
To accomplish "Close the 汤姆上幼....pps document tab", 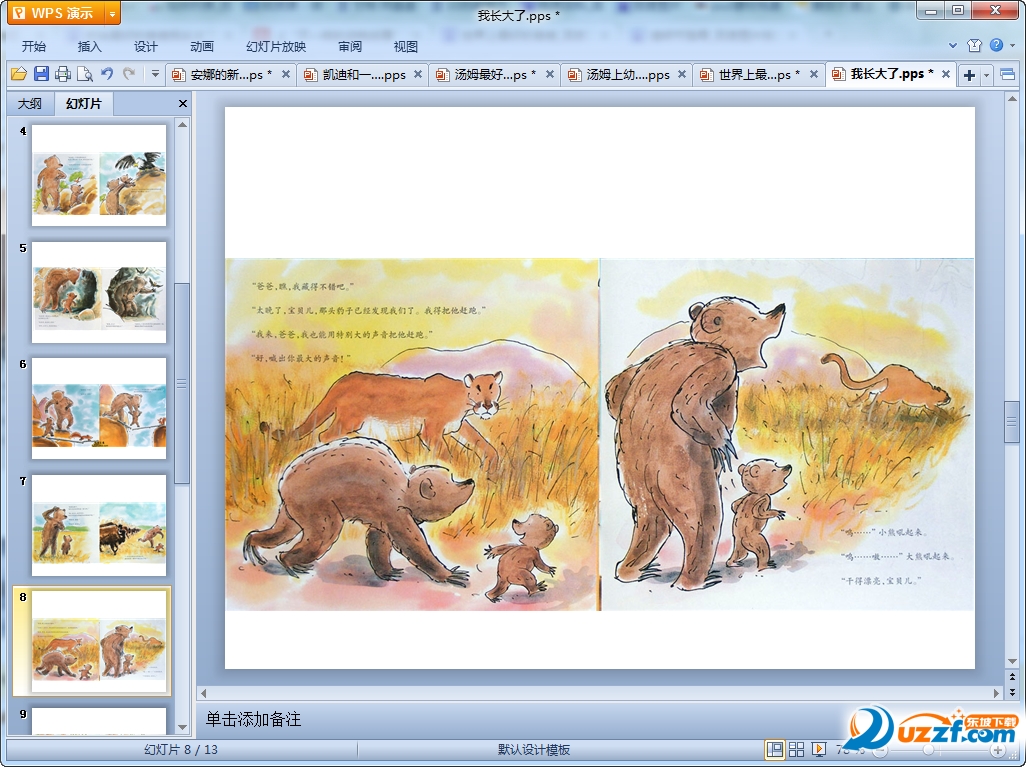I will [x=682, y=75].
